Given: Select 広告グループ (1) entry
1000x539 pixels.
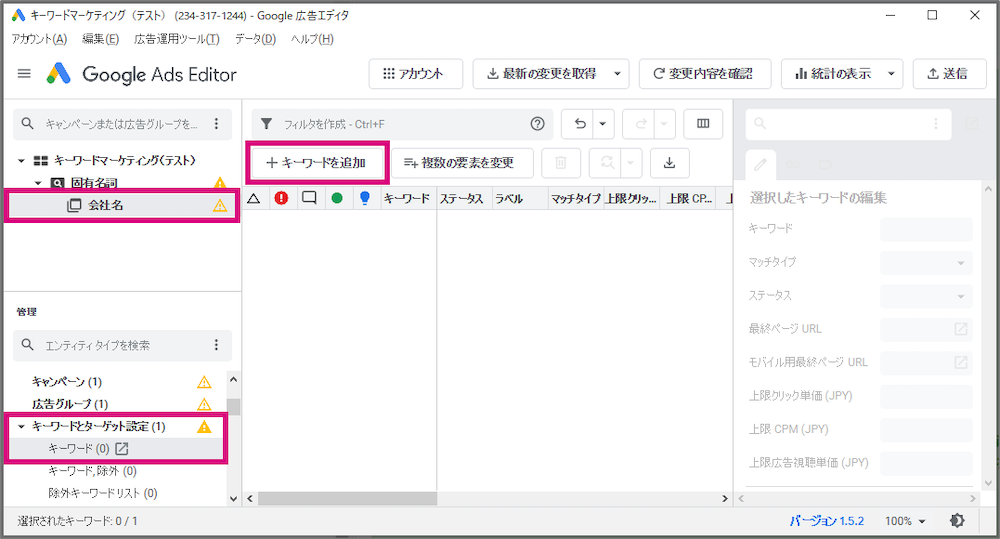Looking at the screenshot, I should tap(70, 404).
